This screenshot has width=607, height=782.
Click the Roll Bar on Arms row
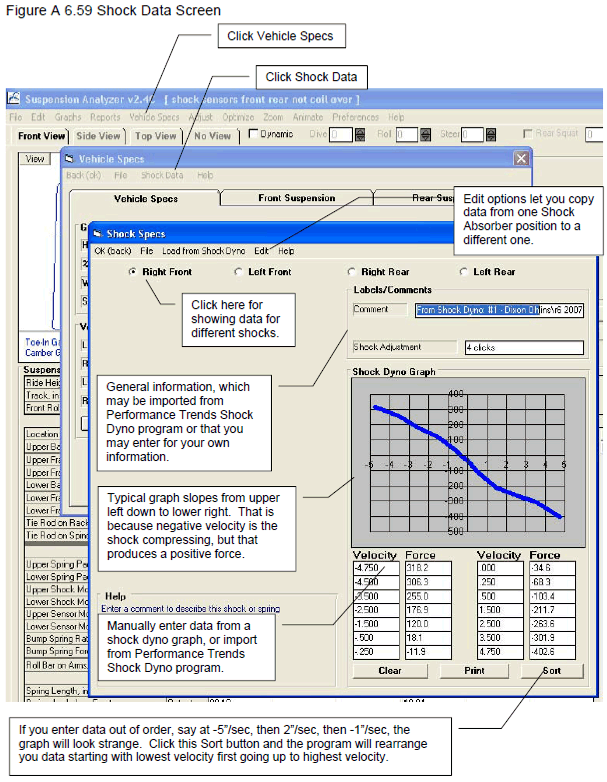coord(57,665)
